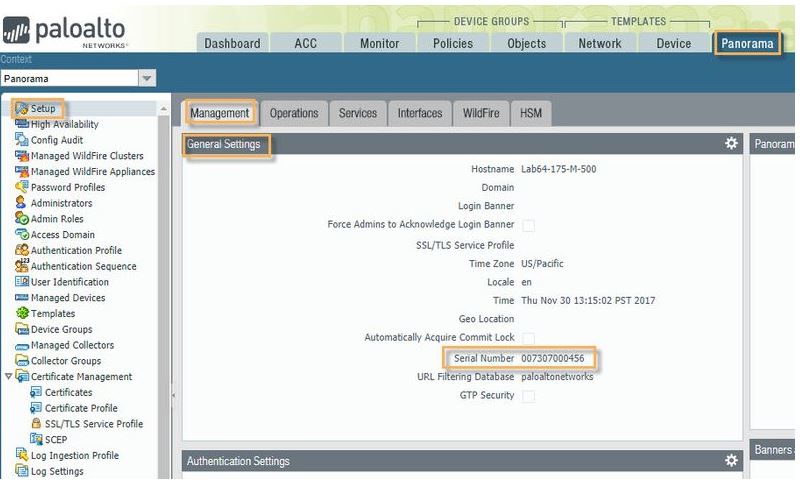Click the Authentication Sequence icon
Image resolution: width=800 pixels, height=486 pixels.
coord(21,266)
